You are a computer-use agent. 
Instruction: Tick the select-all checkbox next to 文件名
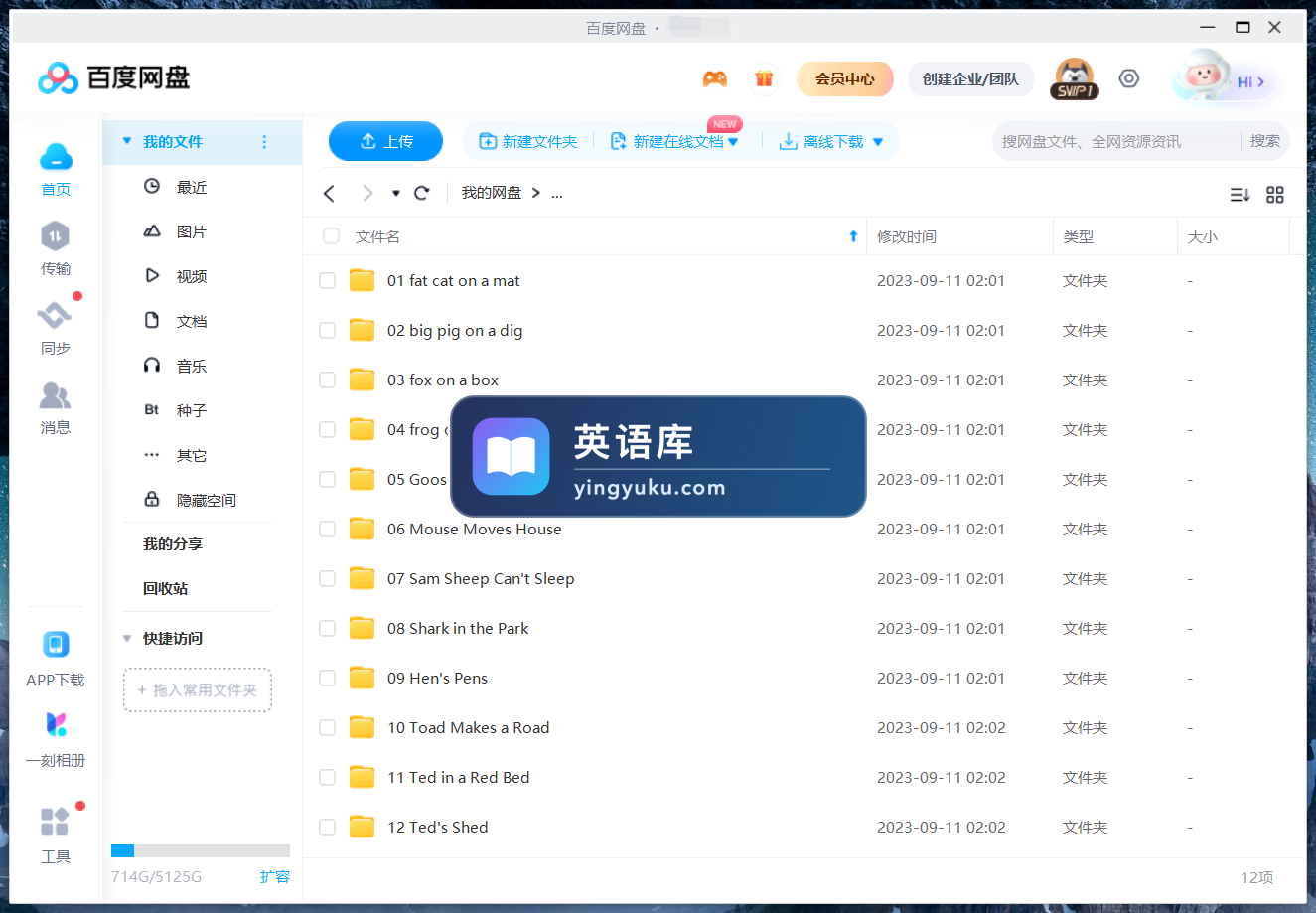pos(331,236)
